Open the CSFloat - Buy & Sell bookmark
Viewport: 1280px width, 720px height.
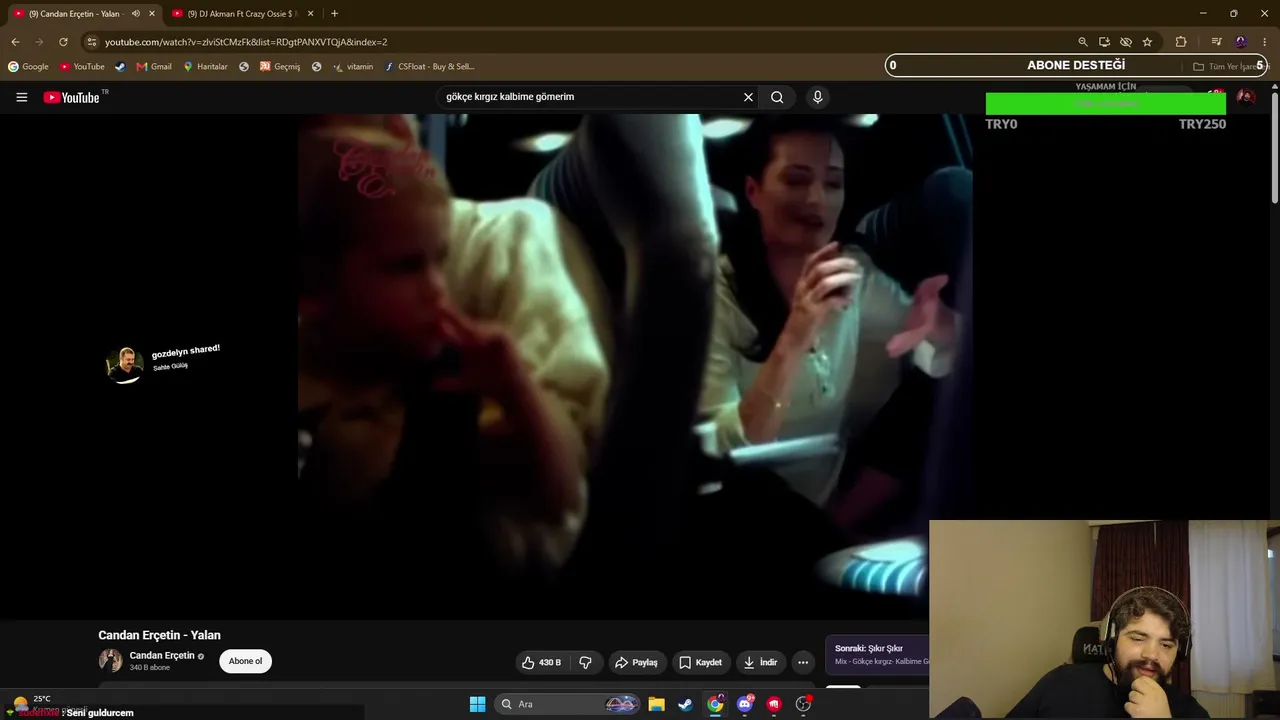click(x=429, y=67)
